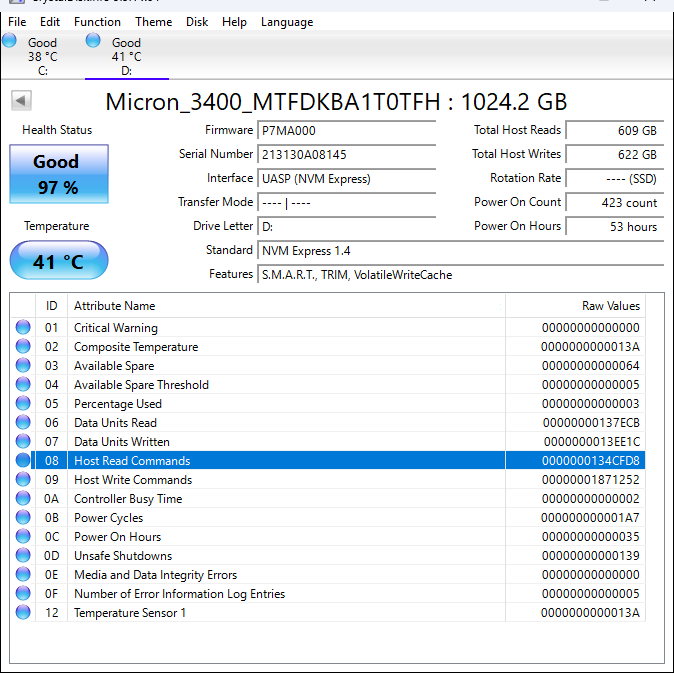Select the Data Units Read attribute name

click(x=115, y=423)
